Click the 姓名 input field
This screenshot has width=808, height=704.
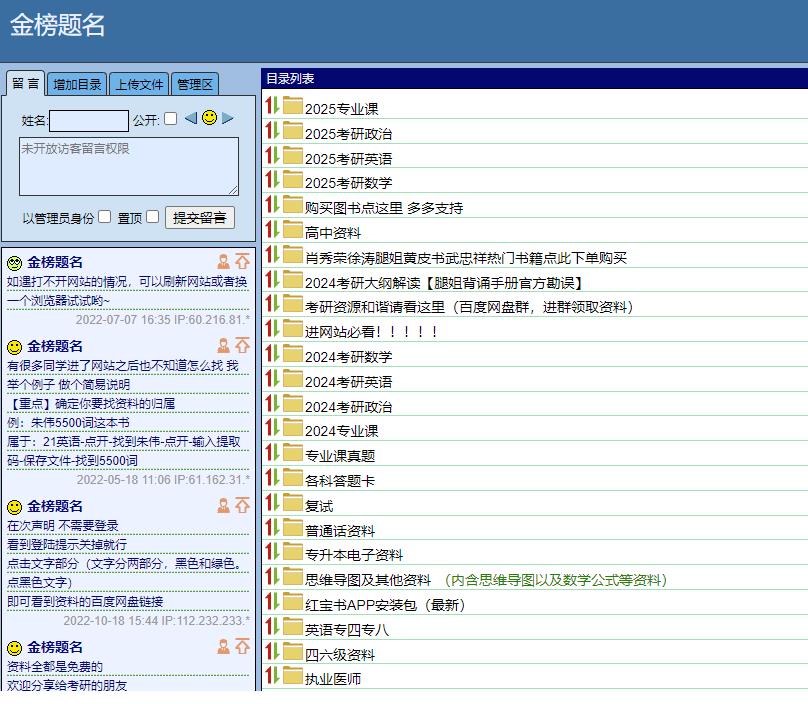click(89, 121)
